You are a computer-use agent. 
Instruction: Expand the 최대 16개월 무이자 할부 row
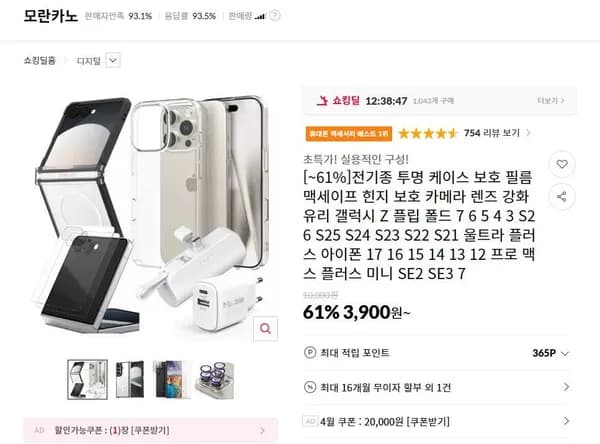tap(437, 387)
